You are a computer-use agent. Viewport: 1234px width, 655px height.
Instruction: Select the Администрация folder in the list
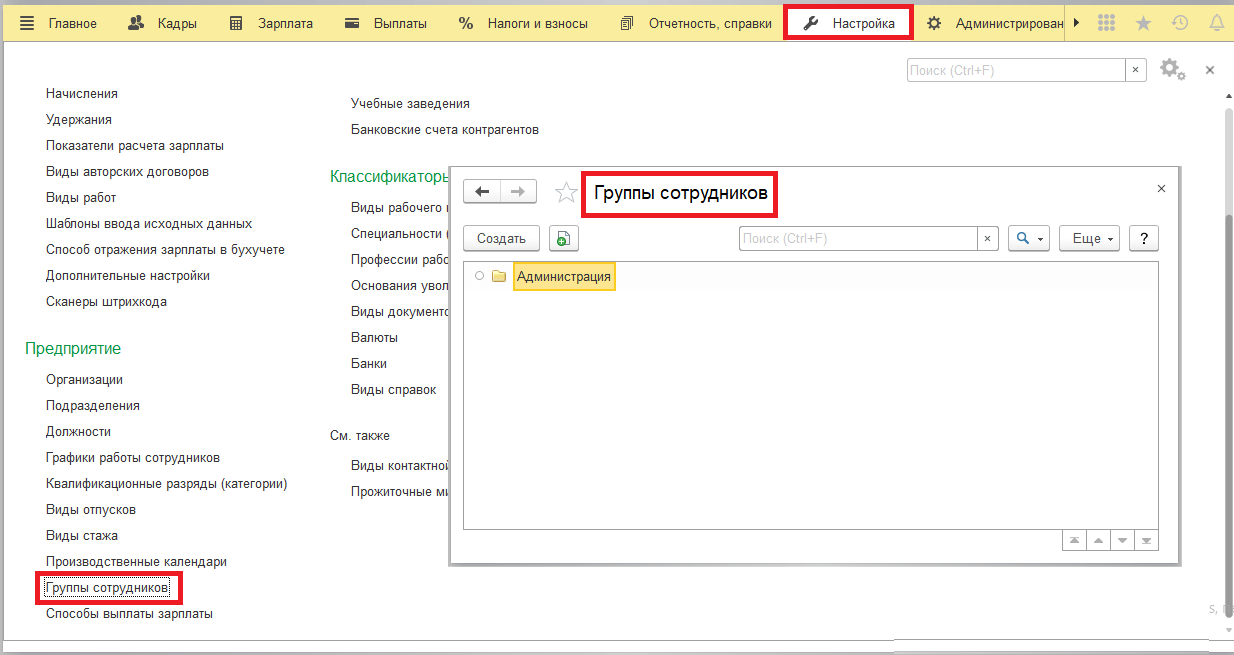click(x=563, y=277)
